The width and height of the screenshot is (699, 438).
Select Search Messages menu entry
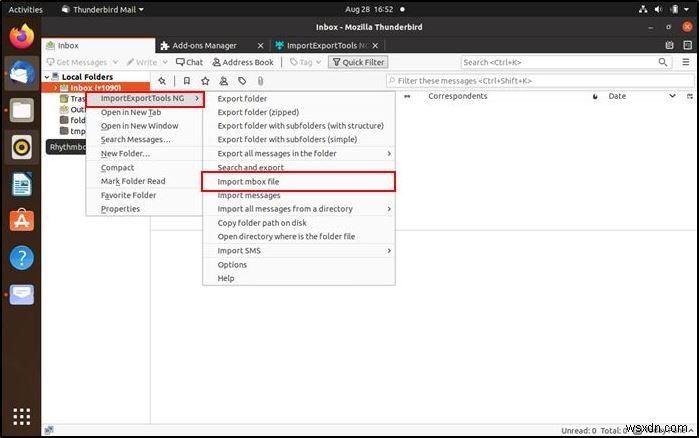point(145,139)
